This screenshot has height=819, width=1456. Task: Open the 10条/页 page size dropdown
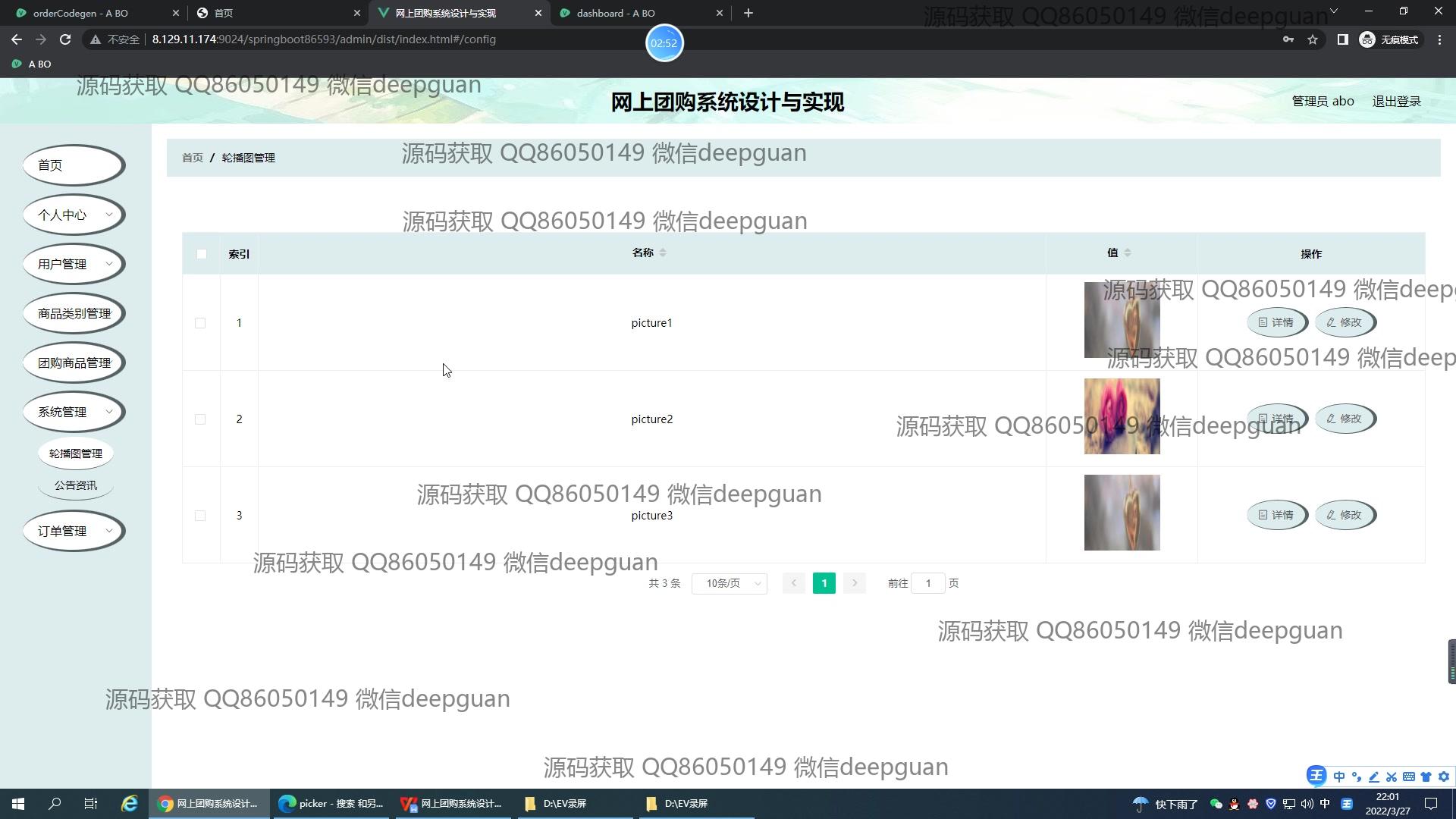tap(729, 583)
